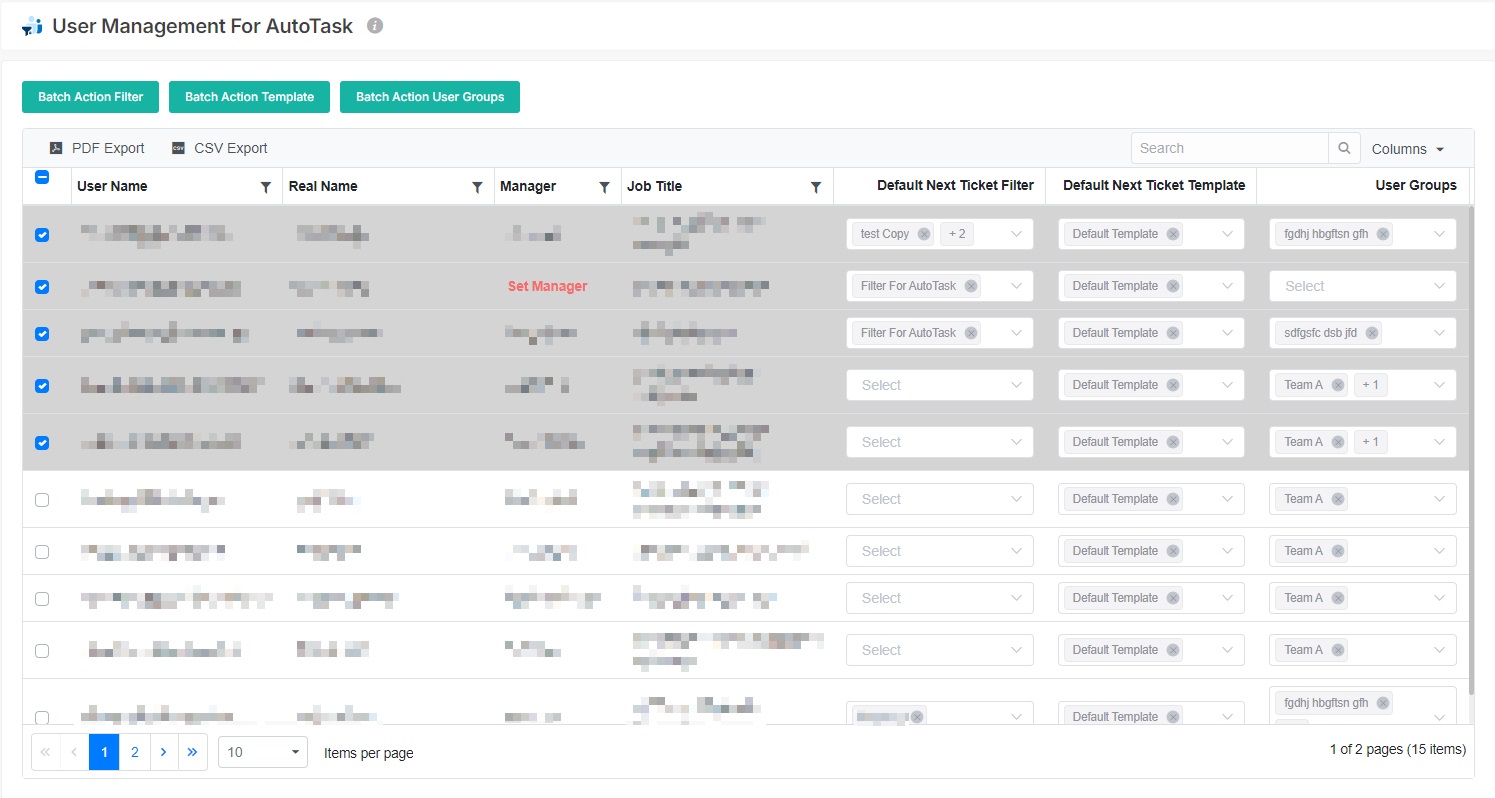The image size is (1495, 798).
Task: Uncheck the first row's selection checkbox
Action: 42,235
